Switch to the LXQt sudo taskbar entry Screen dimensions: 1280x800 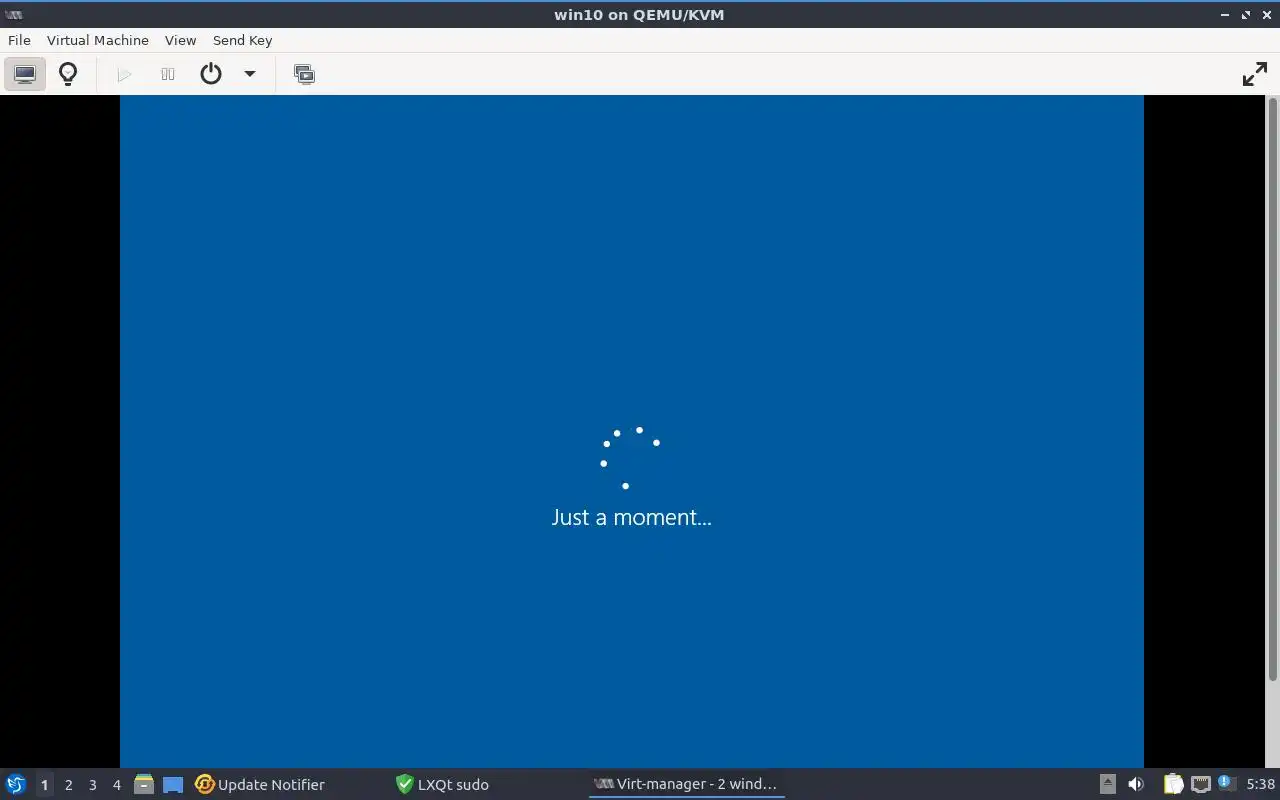(443, 784)
